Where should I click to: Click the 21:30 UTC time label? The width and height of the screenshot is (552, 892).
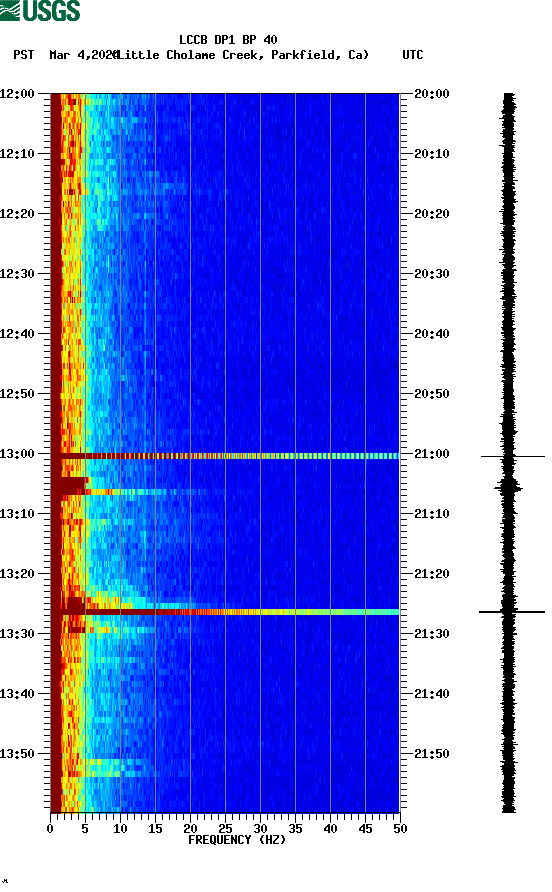(x=432, y=634)
